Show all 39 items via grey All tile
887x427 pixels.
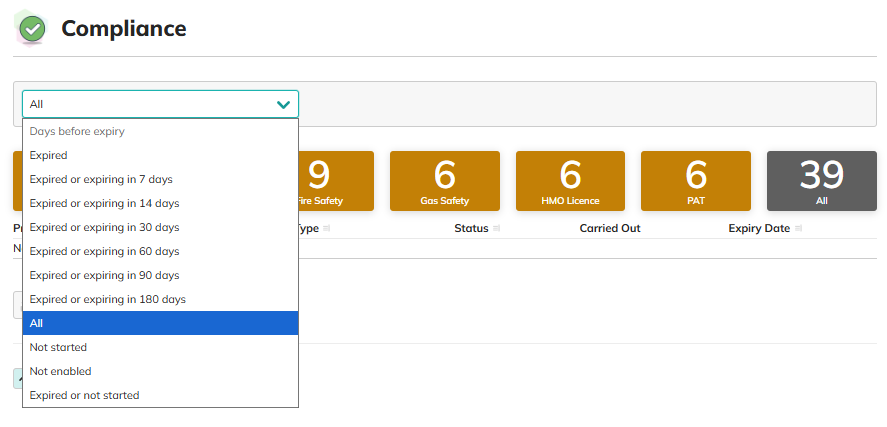821,181
